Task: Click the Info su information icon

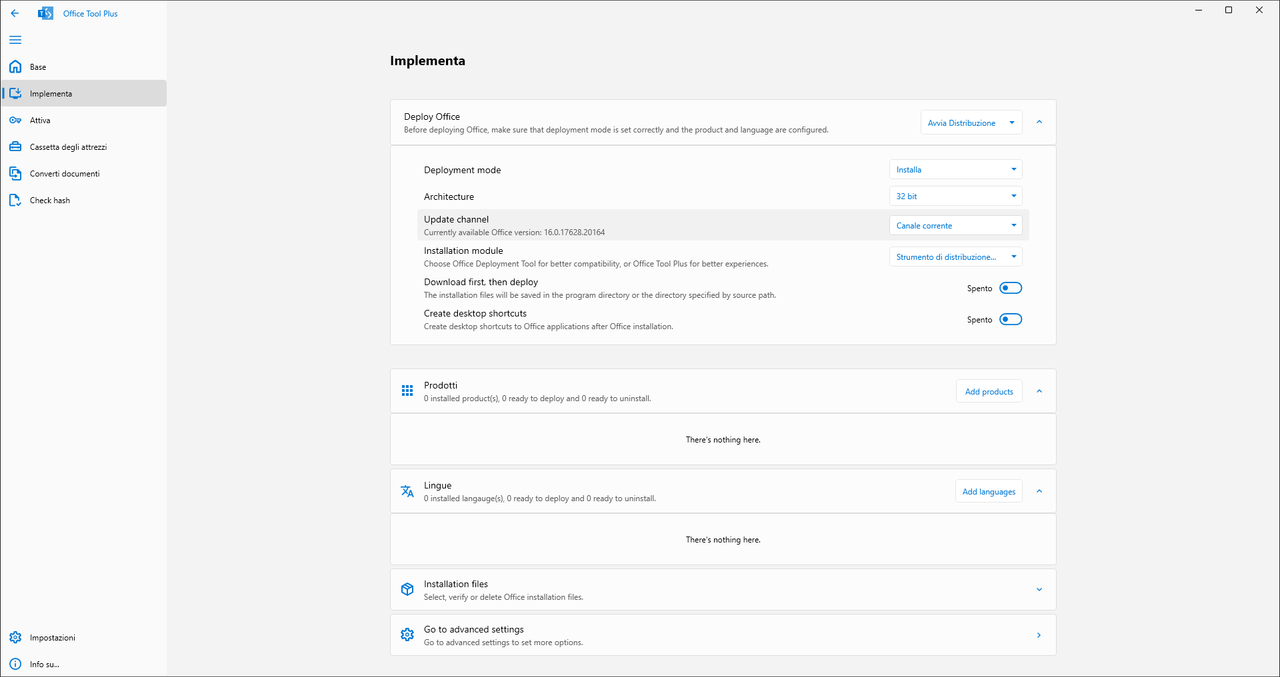Action: coord(15,664)
